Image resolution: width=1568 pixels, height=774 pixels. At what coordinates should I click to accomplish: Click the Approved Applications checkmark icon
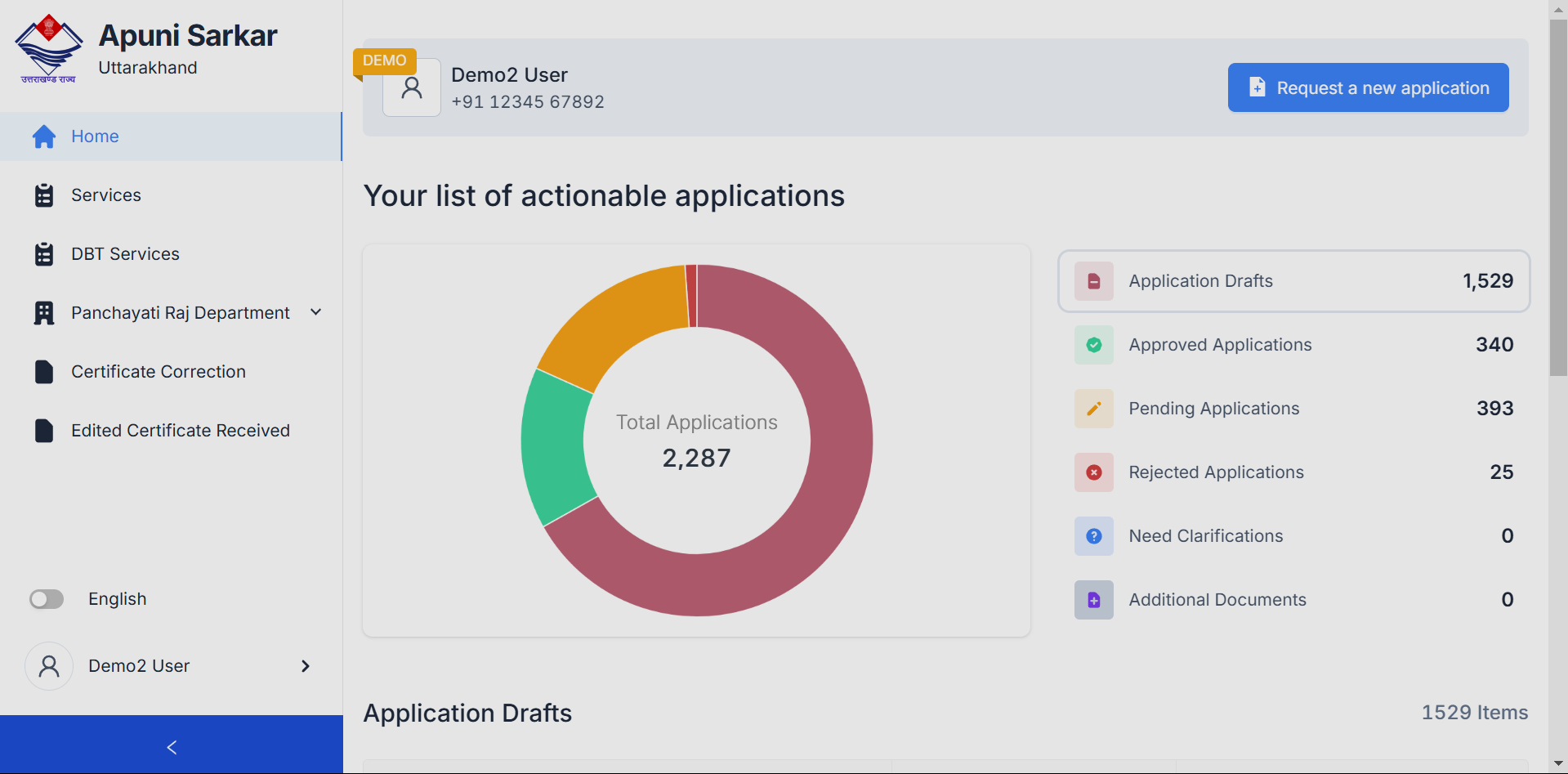(1094, 345)
